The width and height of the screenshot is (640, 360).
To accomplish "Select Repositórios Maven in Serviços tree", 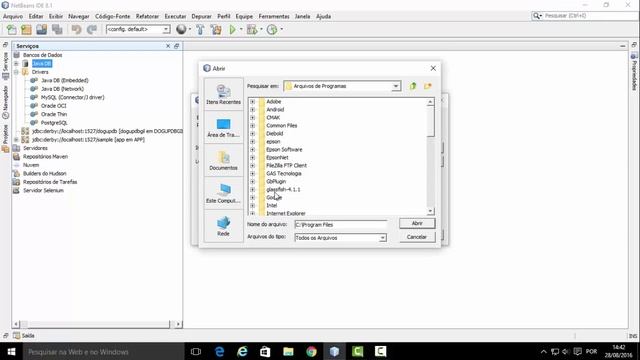I will (x=45, y=156).
